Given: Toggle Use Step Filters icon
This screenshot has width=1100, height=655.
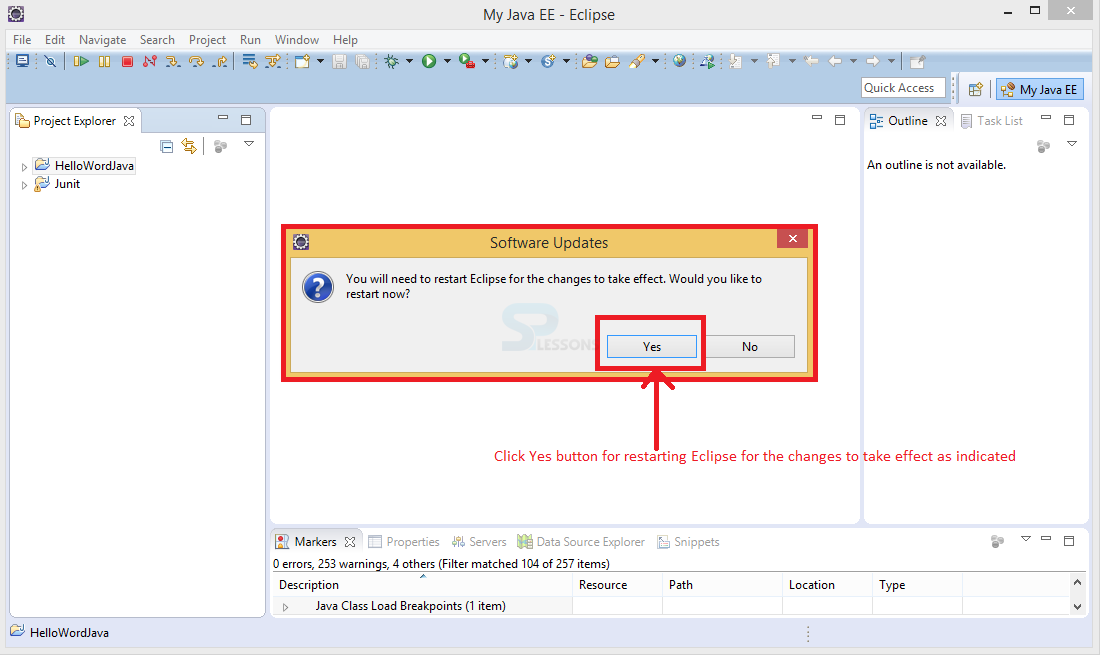Looking at the screenshot, I should tap(273, 62).
